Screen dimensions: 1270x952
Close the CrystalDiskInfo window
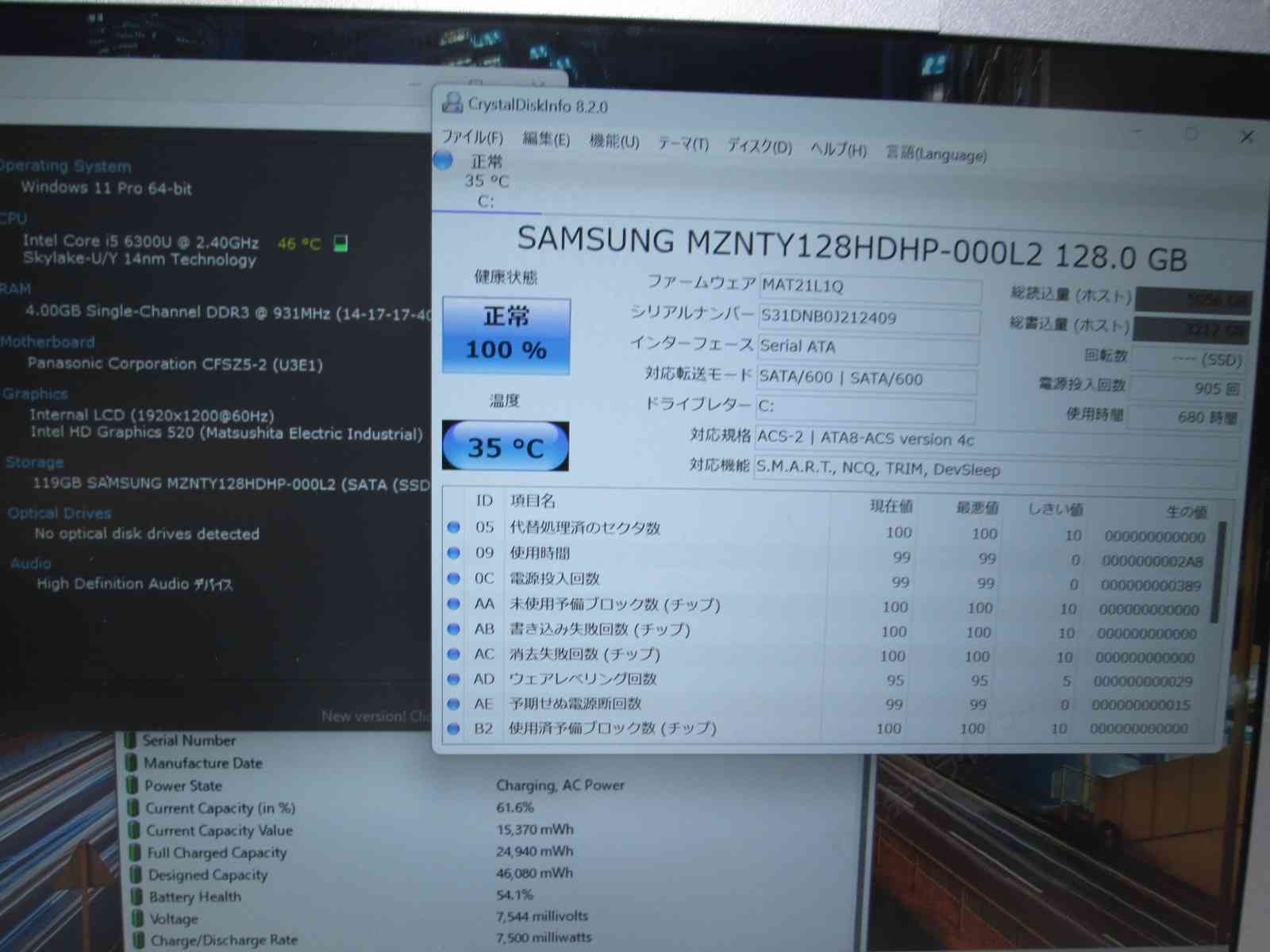[x=1247, y=136]
